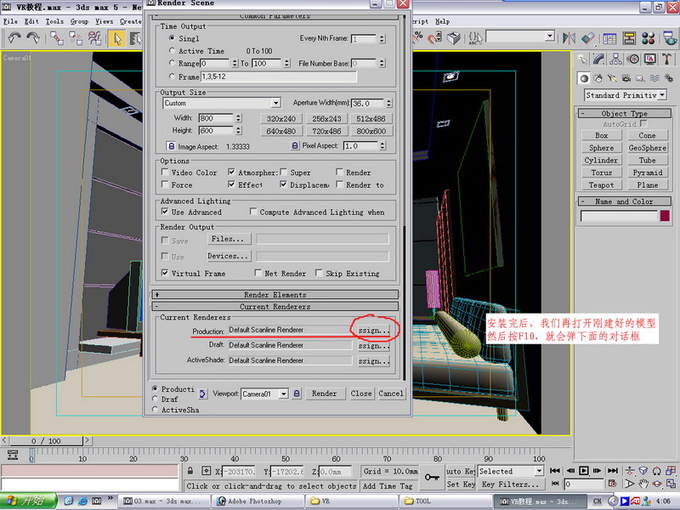Image resolution: width=680 pixels, height=510 pixels.
Task: Select the Lights category icon
Action: click(612, 78)
